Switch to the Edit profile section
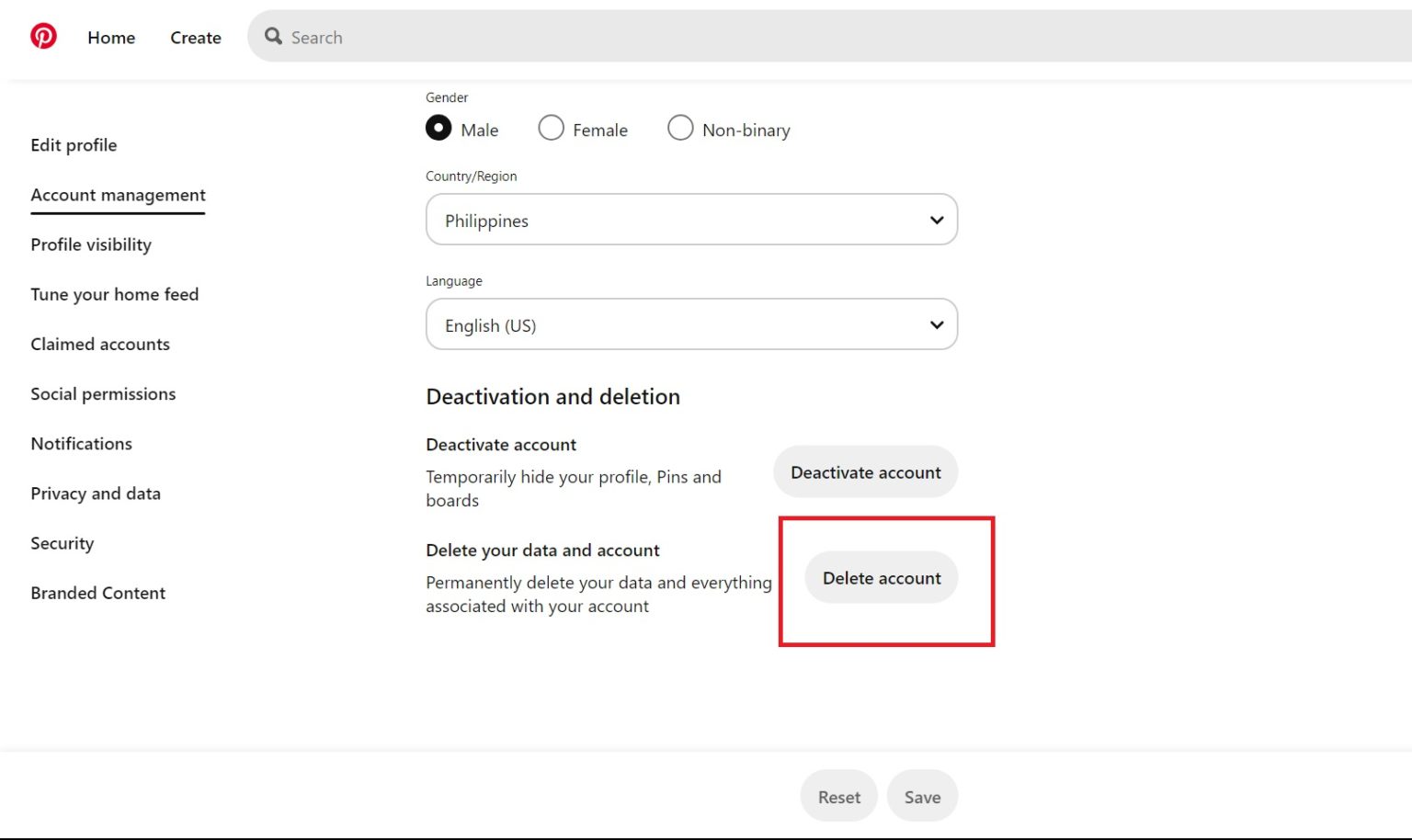This screenshot has width=1412, height=840. tap(74, 144)
